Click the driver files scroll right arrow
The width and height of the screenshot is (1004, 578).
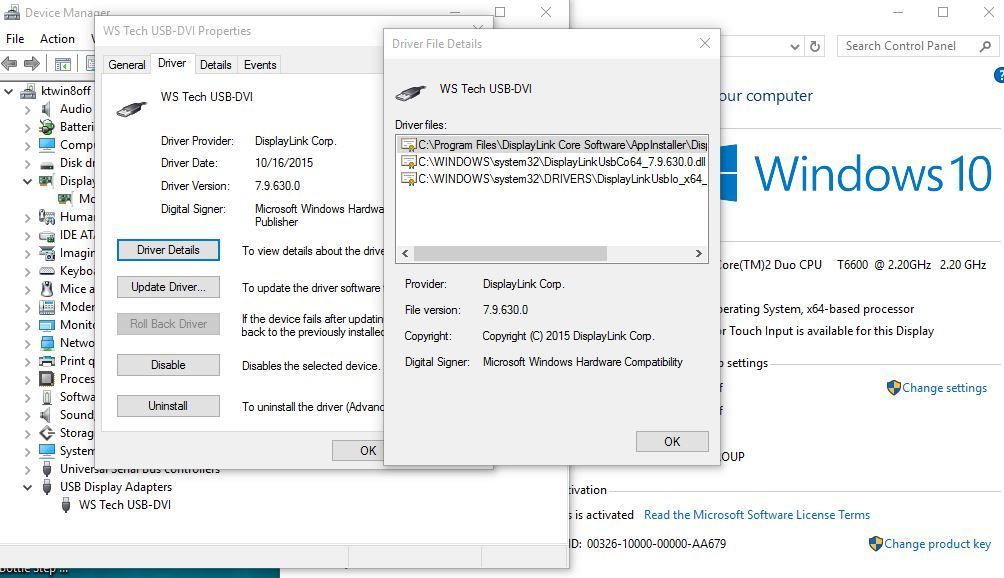coord(699,253)
